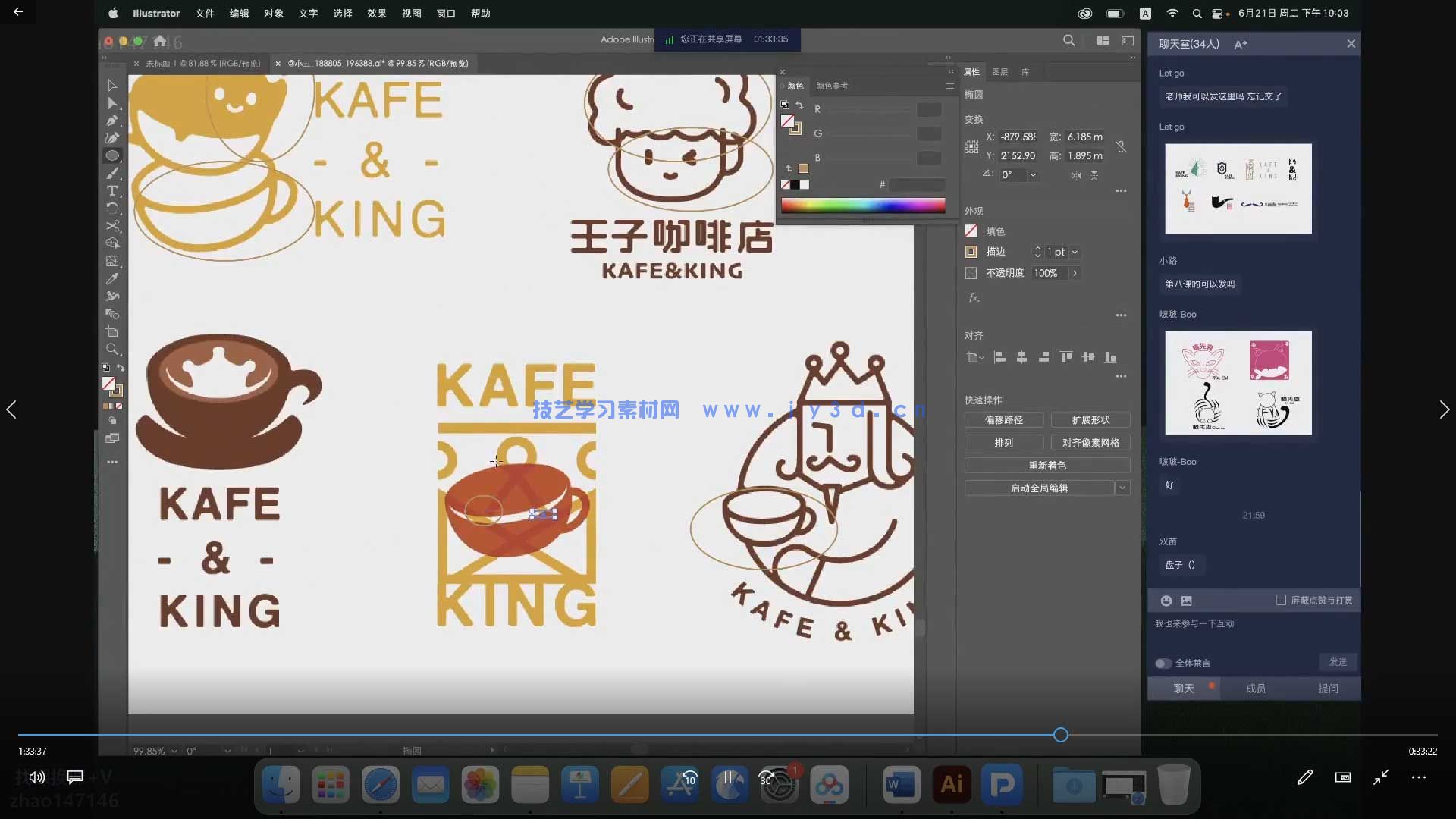Image resolution: width=1456 pixels, height=819 pixels.
Task: Toggle constrain width and height proportions
Action: 1121,146
